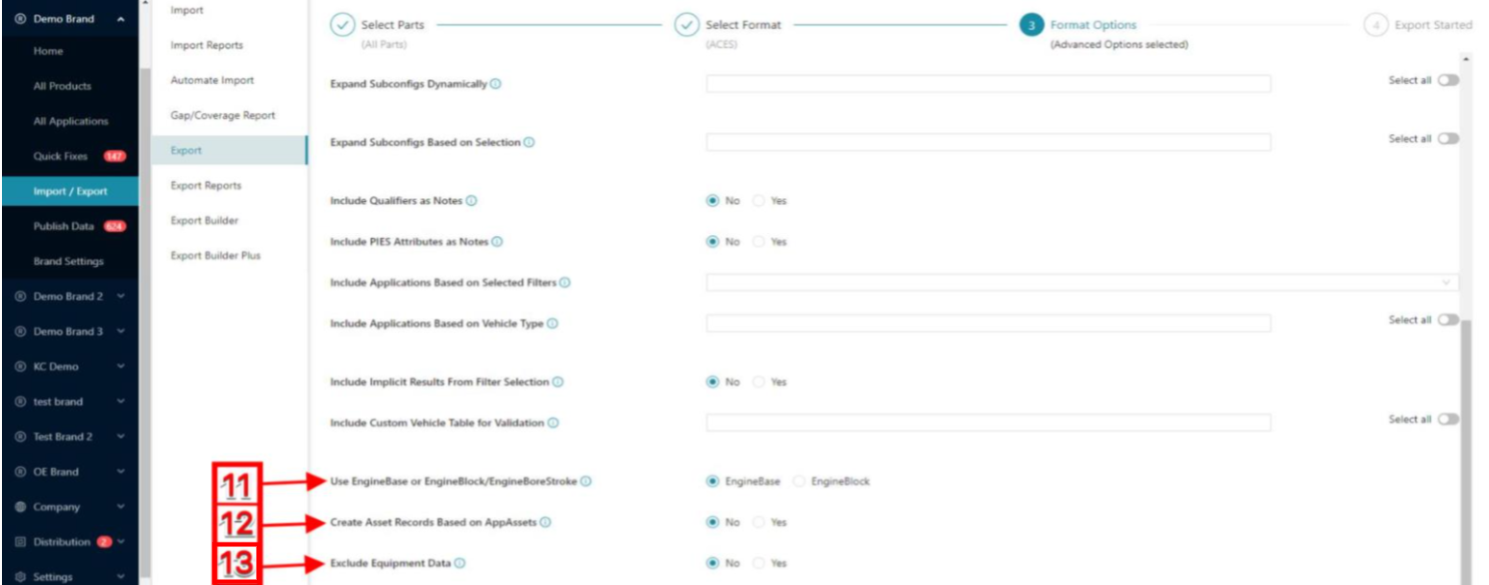Click the info icon beside Include PIES Attributes as Notes
Screen dimensions: 1489x585
click(496, 241)
